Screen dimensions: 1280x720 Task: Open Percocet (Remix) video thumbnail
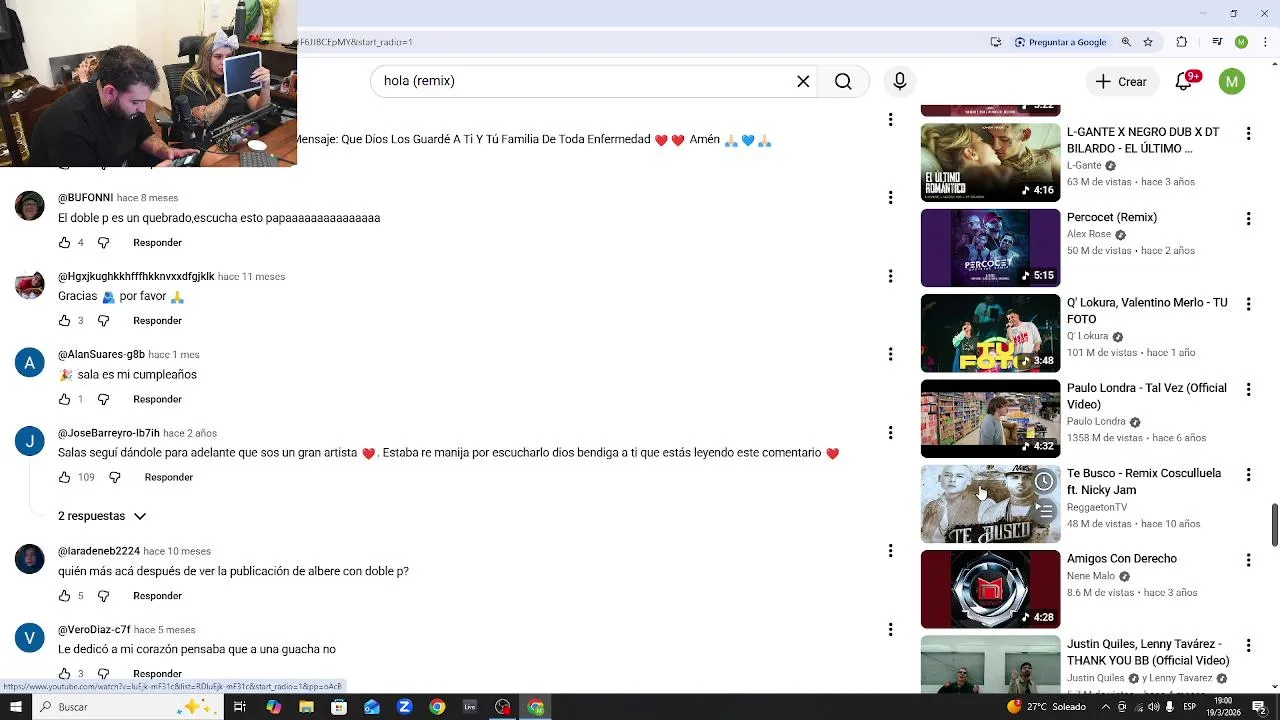click(990, 248)
